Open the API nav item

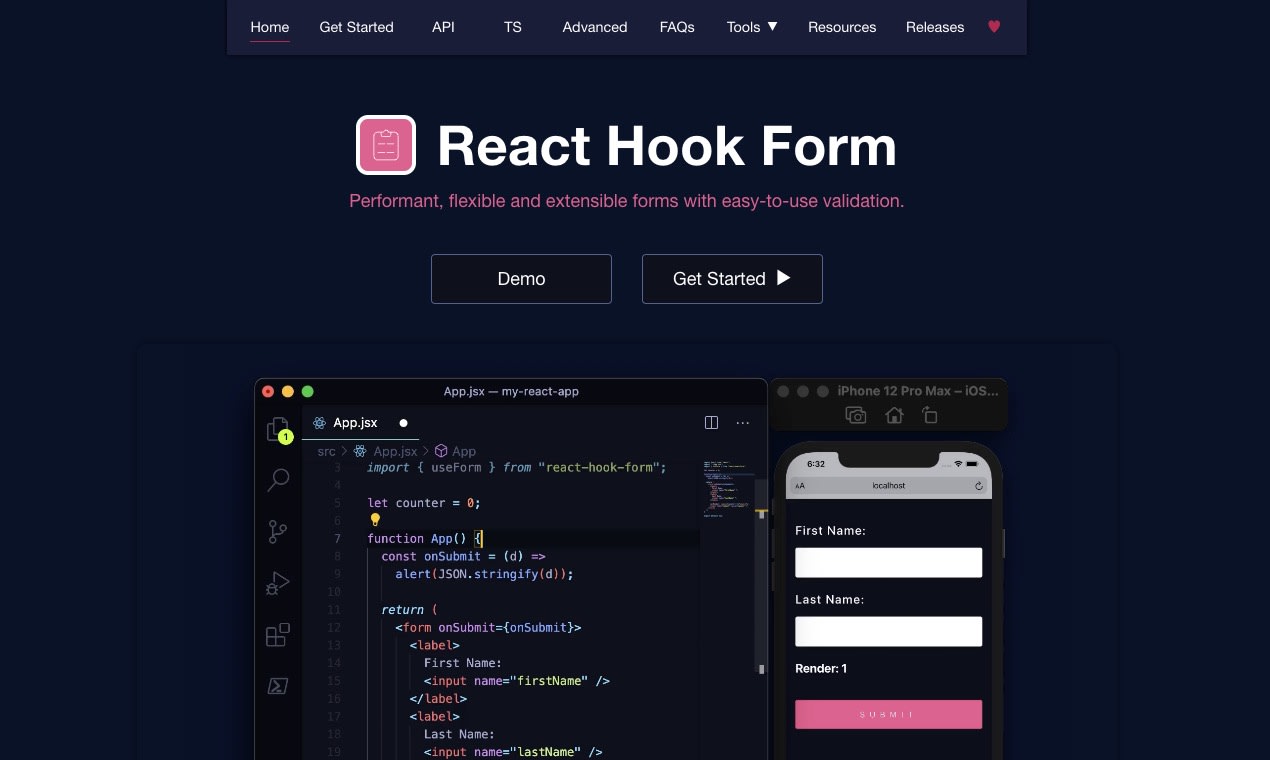pos(443,27)
